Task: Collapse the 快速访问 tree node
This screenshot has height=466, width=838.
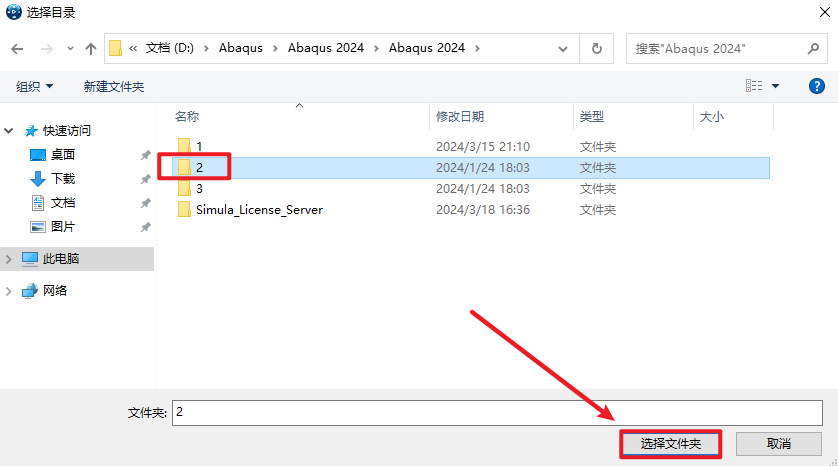Action: 10,131
